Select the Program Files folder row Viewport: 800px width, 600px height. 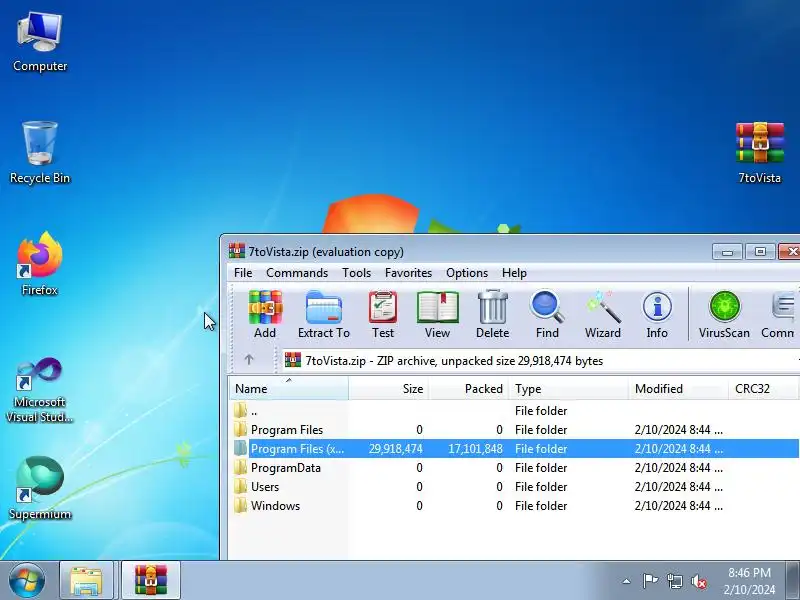pos(513,430)
